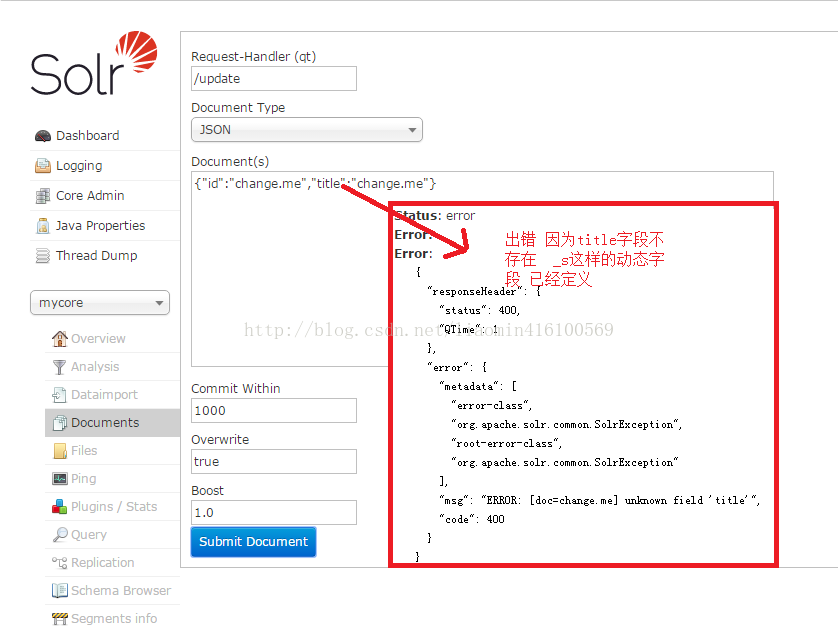Click the Analysis funnel icon
The image size is (838, 639).
click(x=59, y=367)
